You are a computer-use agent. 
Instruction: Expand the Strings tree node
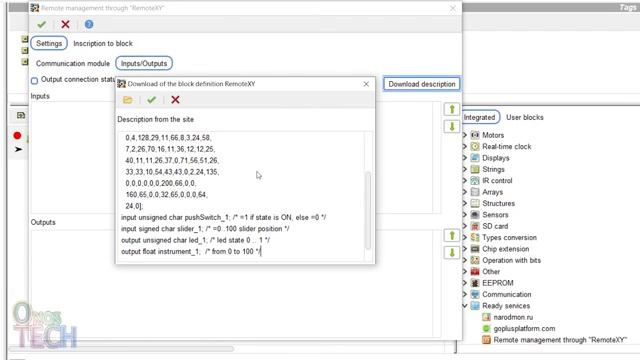coord(465,169)
